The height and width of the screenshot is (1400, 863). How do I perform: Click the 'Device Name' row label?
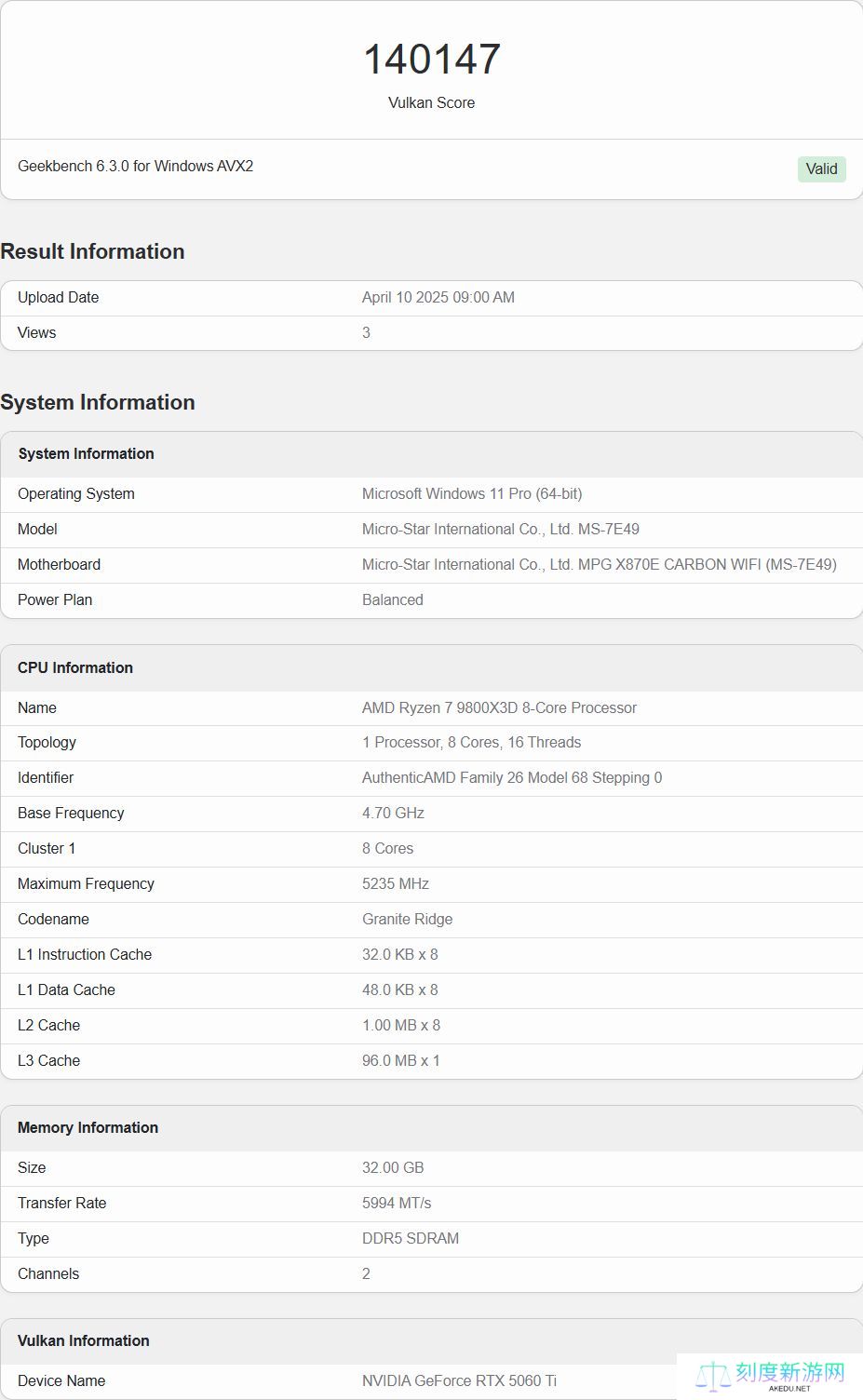[61, 1381]
